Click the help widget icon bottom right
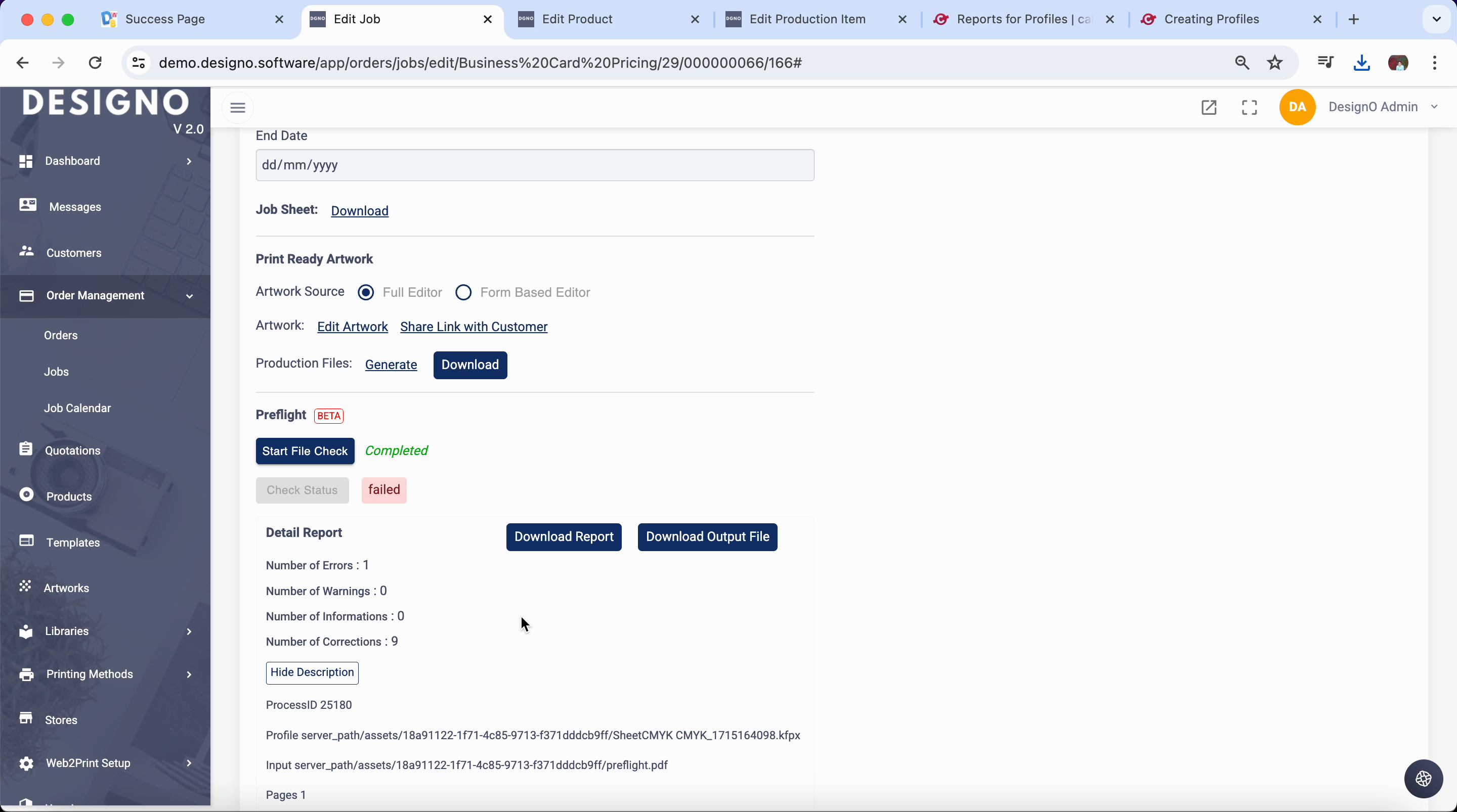The image size is (1457, 812). (1423, 779)
